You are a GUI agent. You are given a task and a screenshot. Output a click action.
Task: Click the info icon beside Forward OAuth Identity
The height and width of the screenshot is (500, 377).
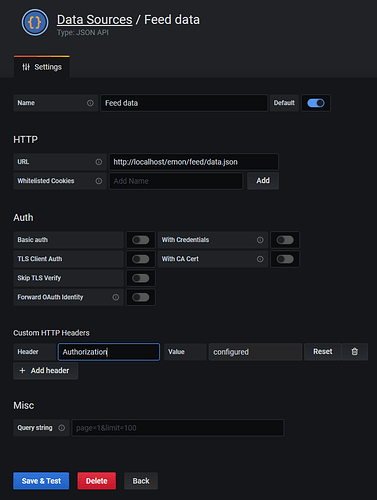[x=116, y=297]
